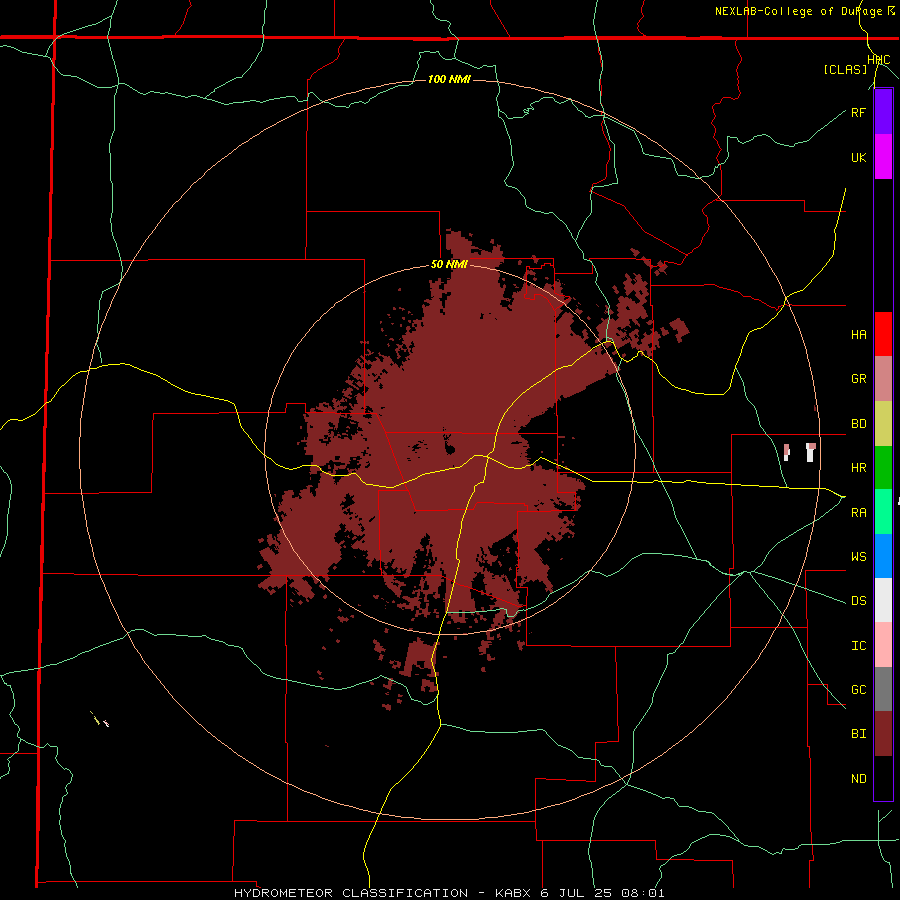Click the RA light green legend swatch
Image resolution: width=900 pixels, height=900 pixels.
(x=883, y=512)
